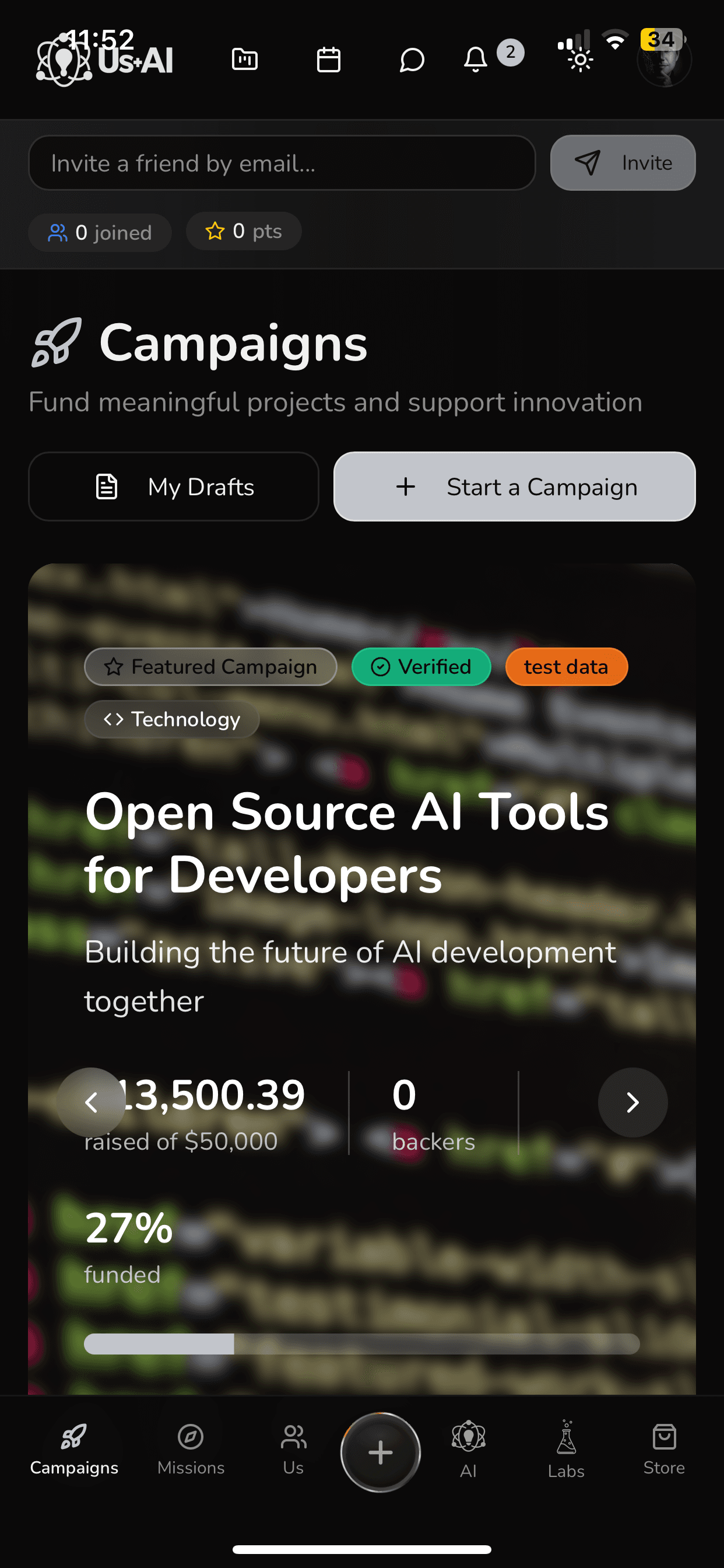Toggle light/dark theme sun icon
Viewport: 724px width, 1568px height.
click(580, 60)
